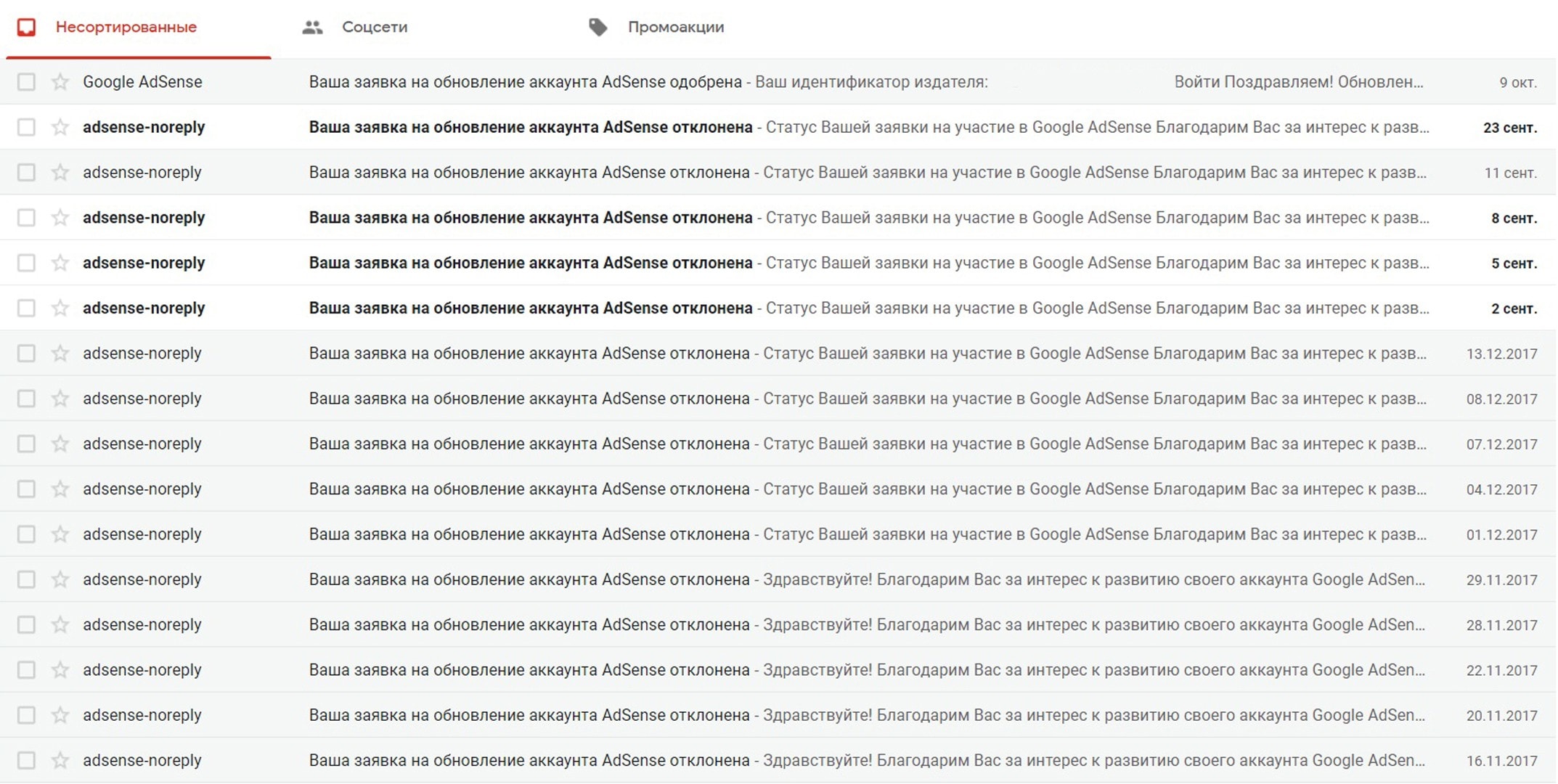The width and height of the screenshot is (1558, 784).
Task: Open the Несортированные inbox tab
Action: [138, 28]
